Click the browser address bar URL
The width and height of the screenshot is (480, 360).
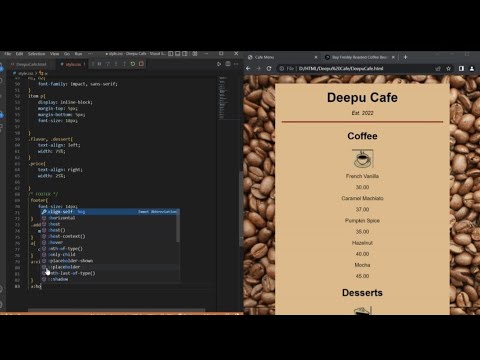coord(341,69)
